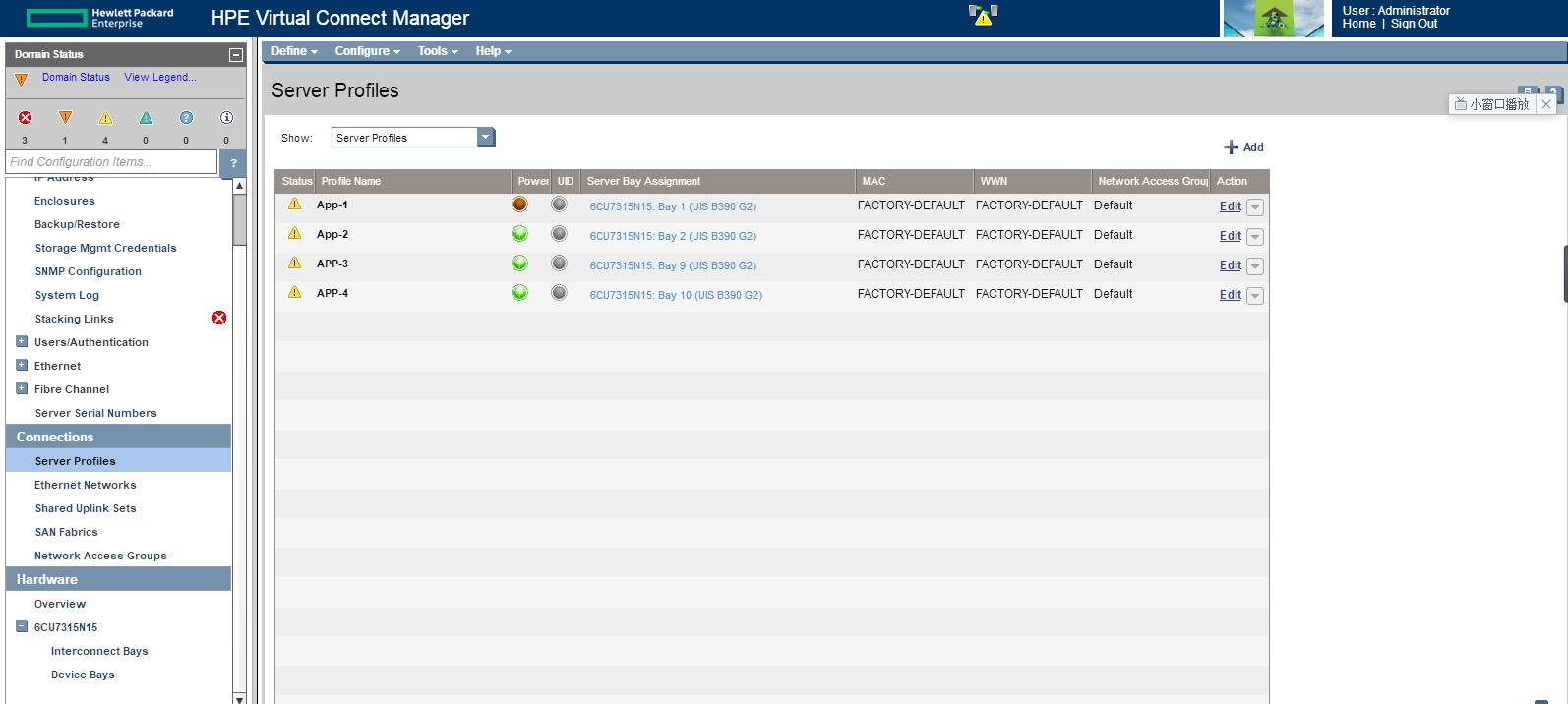Toggle the App-1 UID light
The width and height of the screenshot is (1568, 704).
[559, 205]
